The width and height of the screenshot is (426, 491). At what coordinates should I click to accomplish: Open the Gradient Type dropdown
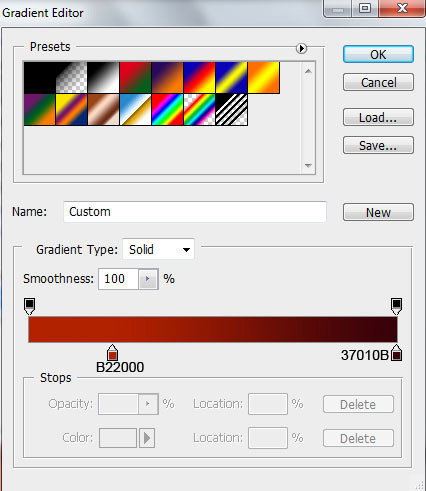158,249
